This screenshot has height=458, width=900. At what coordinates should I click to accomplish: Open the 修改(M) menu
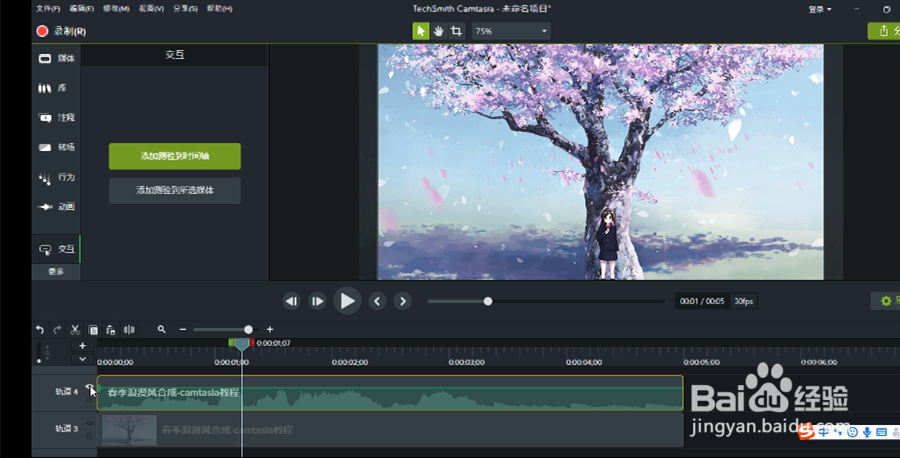(116, 9)
